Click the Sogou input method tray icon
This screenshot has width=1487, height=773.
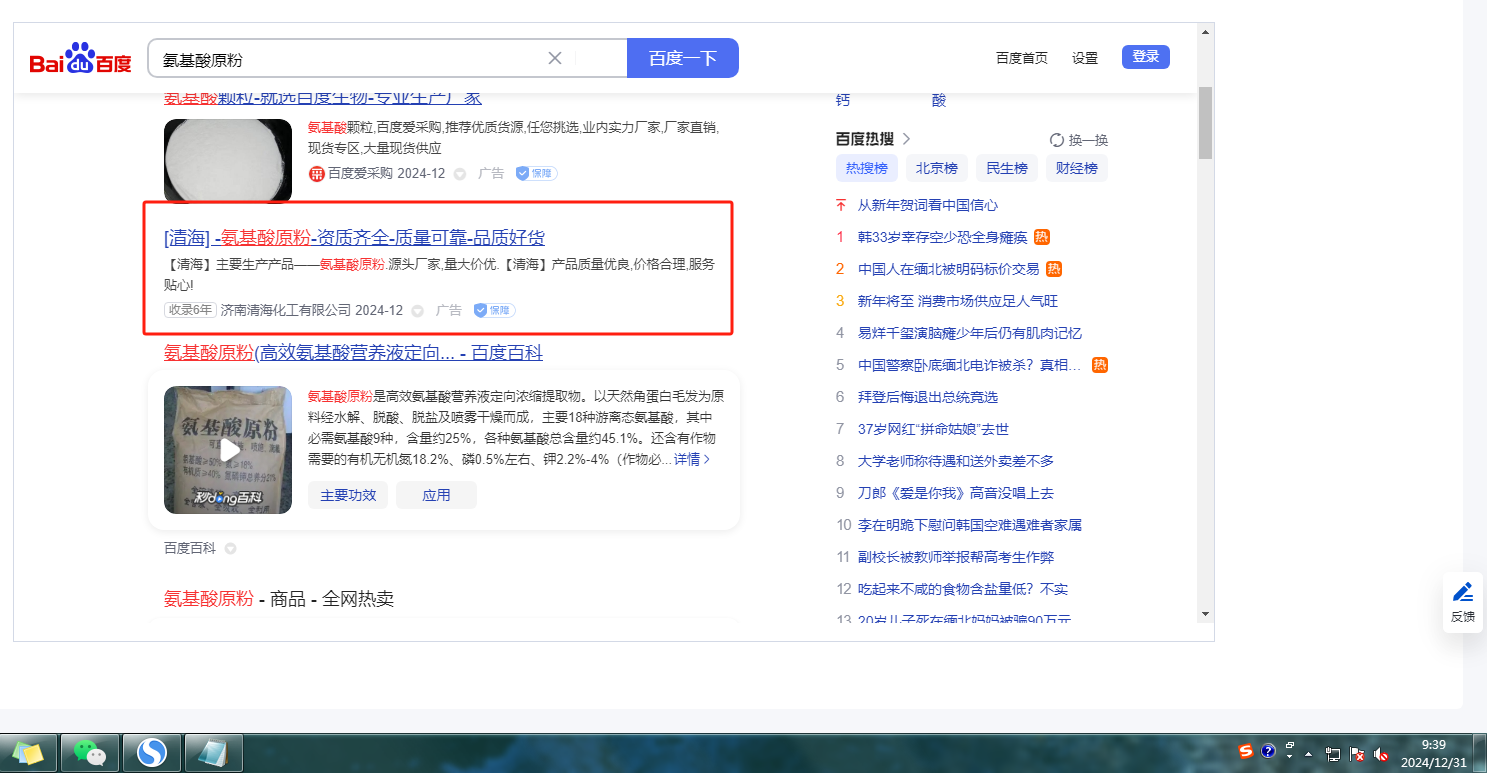pyautogui.click(x=1246, y=751)
